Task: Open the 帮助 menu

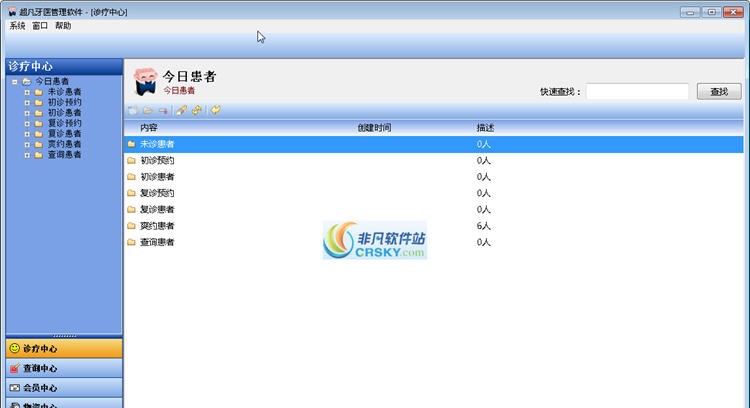Action: point(63,26)
